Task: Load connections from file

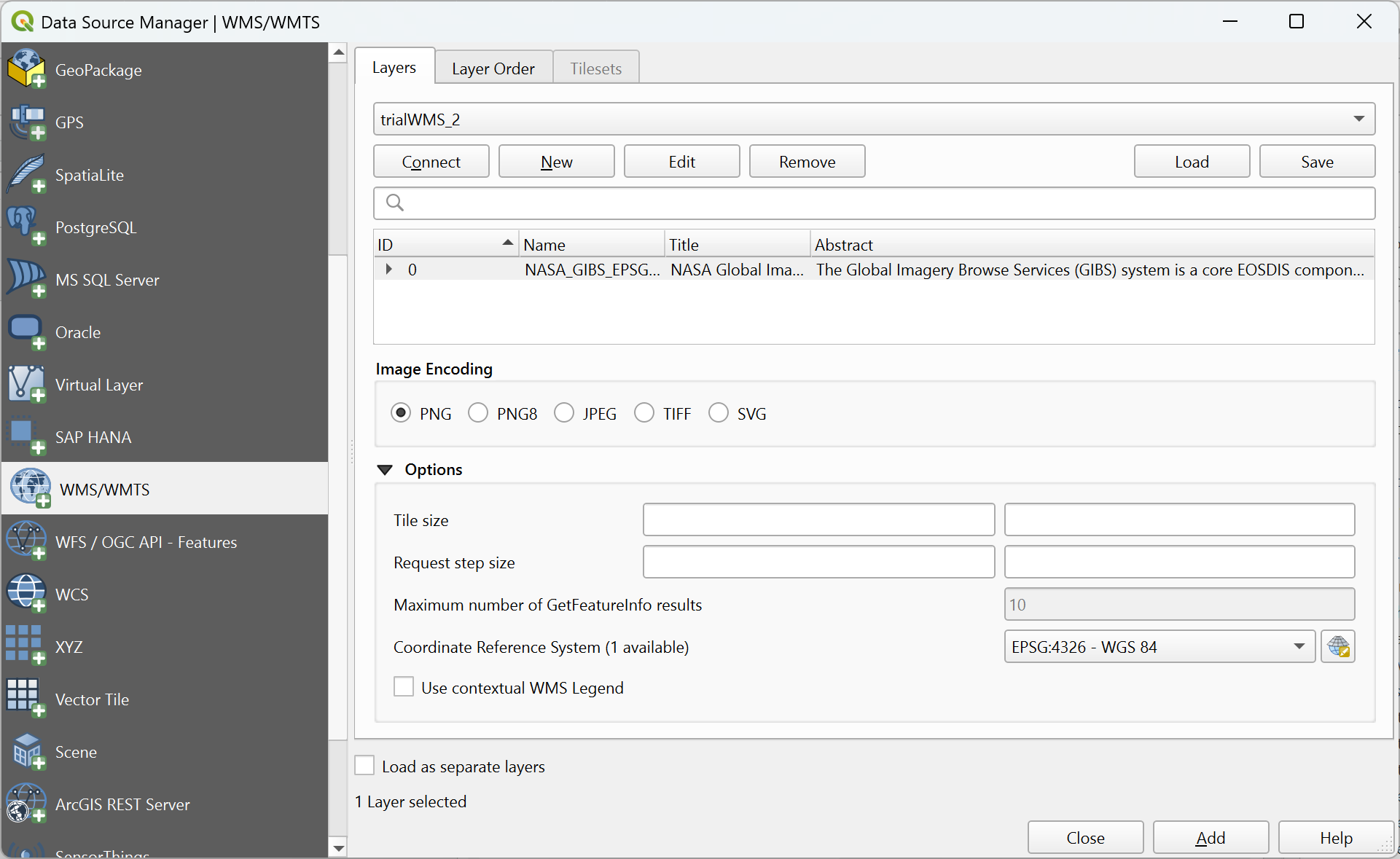Action: tap(1192, 161)
